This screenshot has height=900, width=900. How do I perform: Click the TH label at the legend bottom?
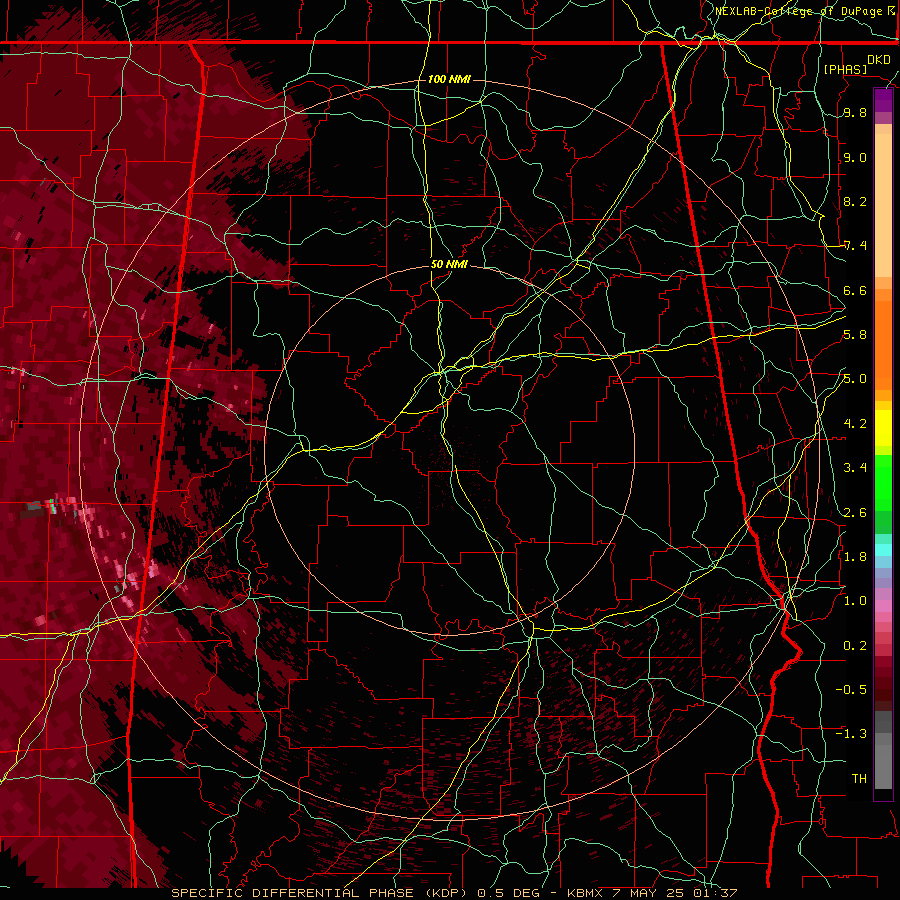(x=859, y=778)
